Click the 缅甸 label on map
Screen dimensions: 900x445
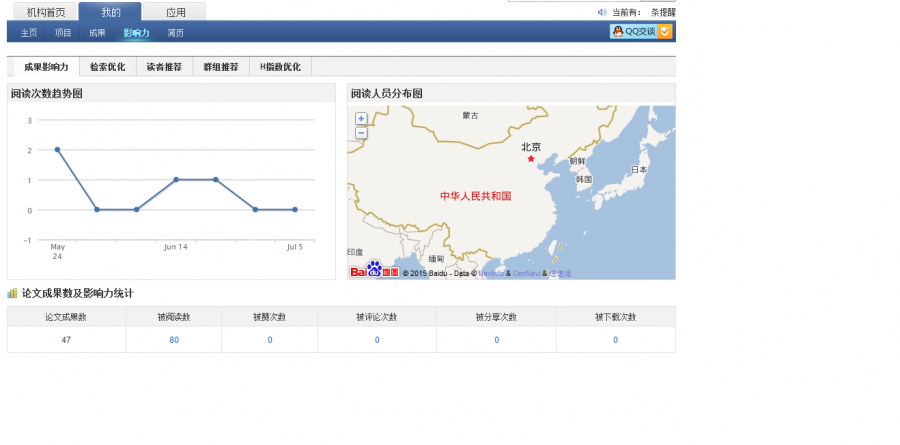(x=436, y=259)
